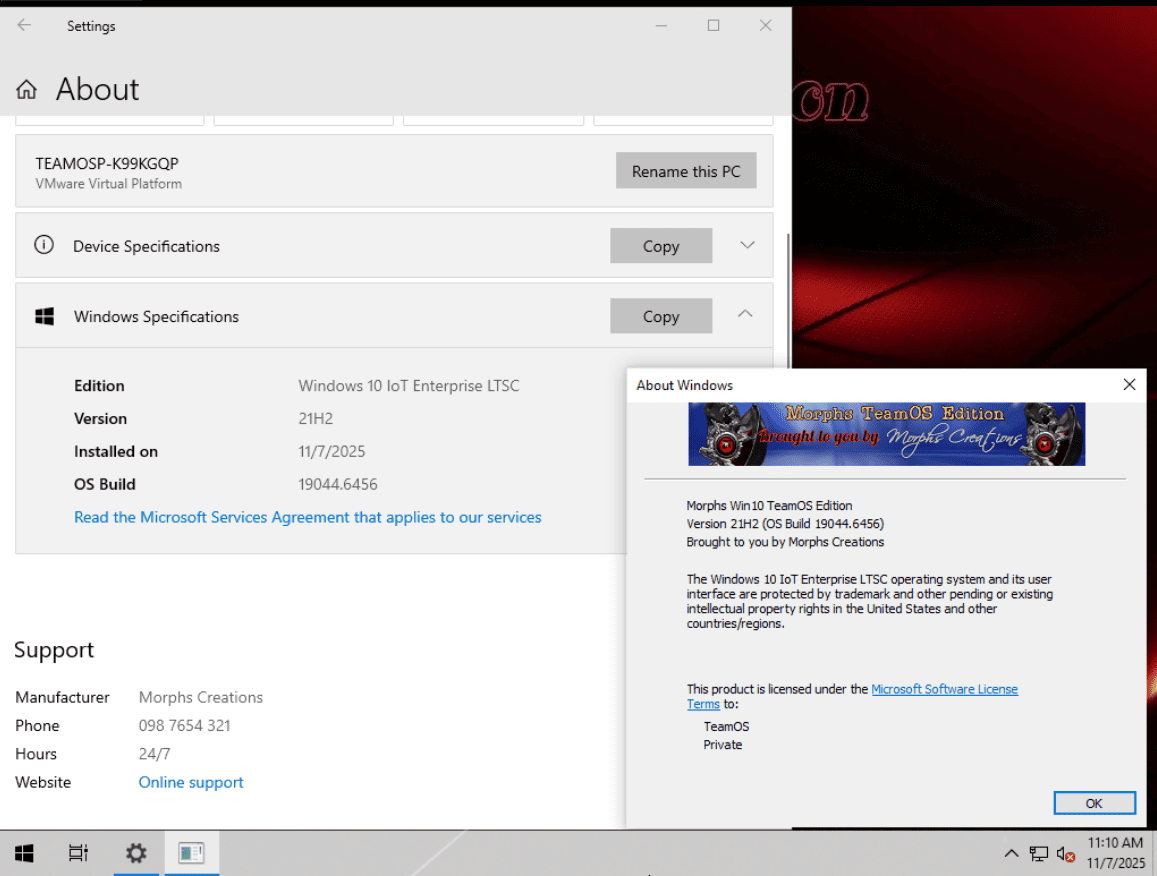Open Task View from the taskbar
The height and width of the screenshot is (876, 1157).
(x=78, y=853)
